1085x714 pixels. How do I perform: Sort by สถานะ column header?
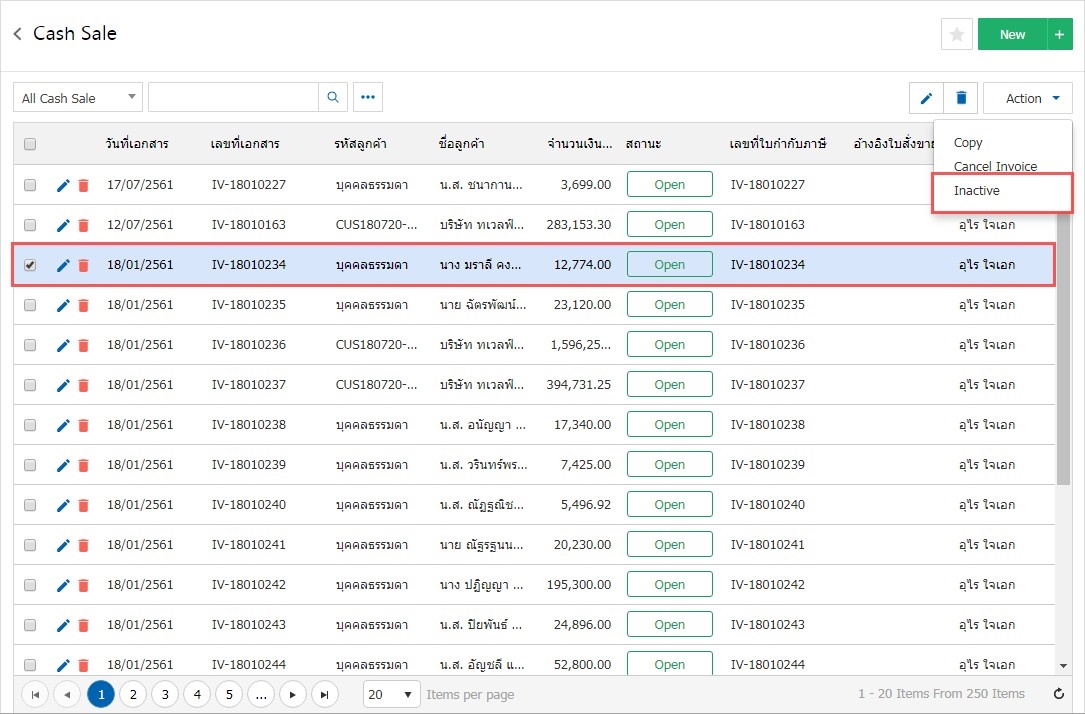click(644, 144)
